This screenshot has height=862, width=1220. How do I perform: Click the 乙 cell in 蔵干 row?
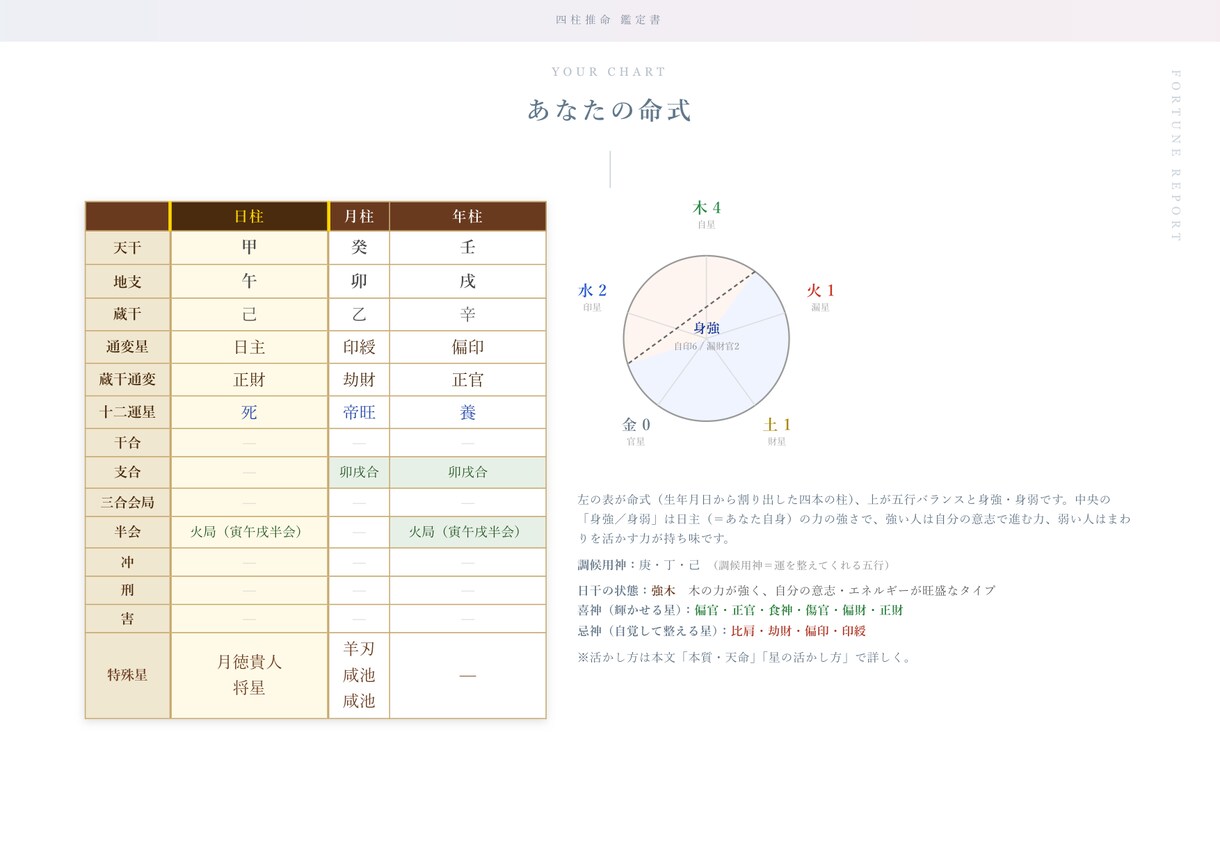359,314
